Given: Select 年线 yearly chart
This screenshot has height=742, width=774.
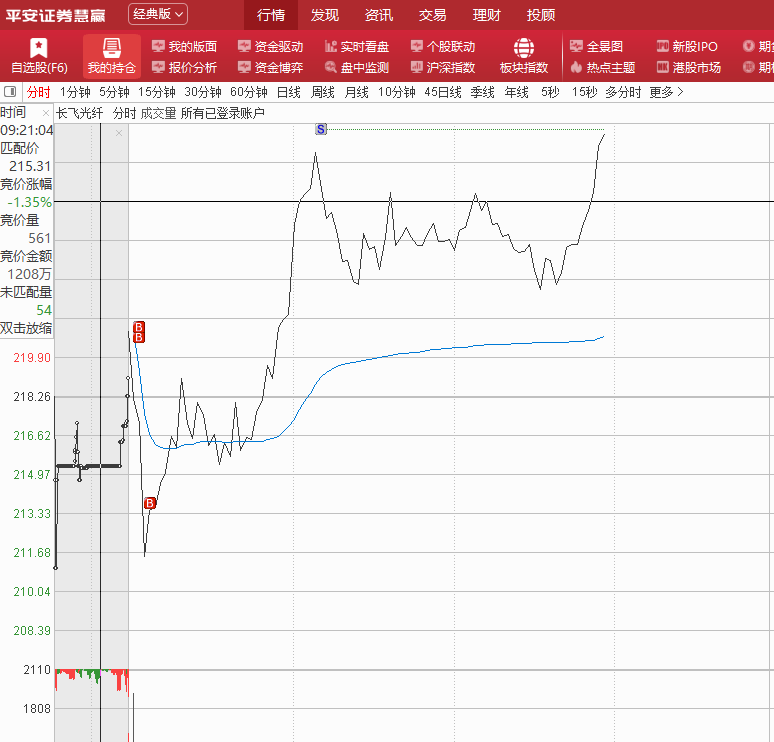Looking at the screenshot, I should 516,92.
